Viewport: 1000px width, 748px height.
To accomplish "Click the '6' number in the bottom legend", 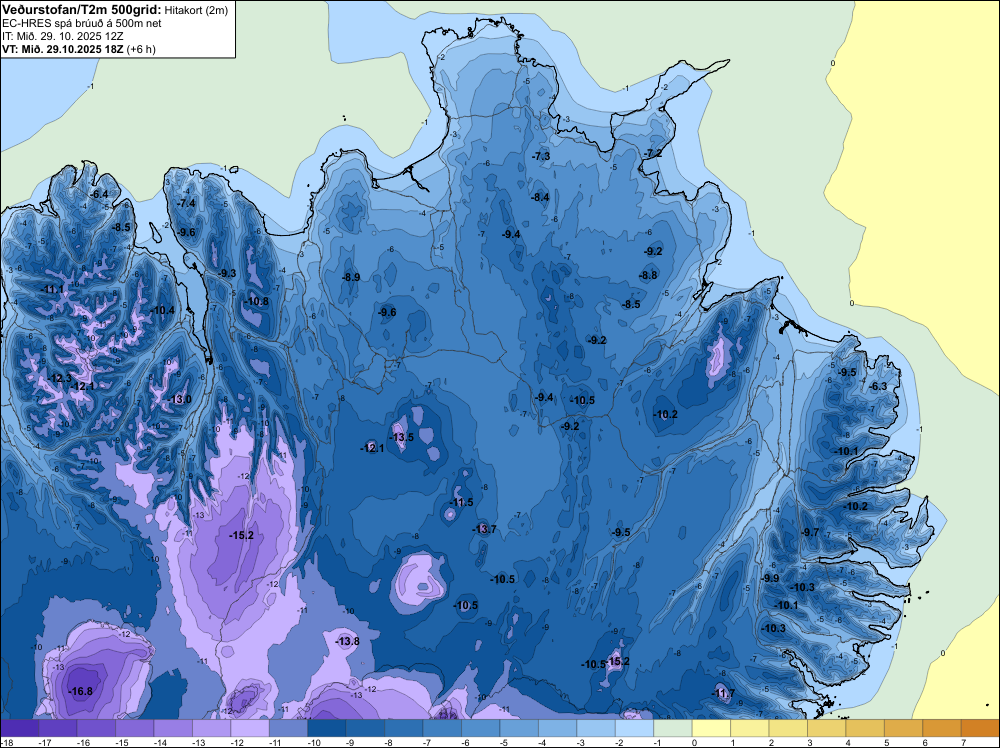I will pyautogui.click(x=925, y=743).
